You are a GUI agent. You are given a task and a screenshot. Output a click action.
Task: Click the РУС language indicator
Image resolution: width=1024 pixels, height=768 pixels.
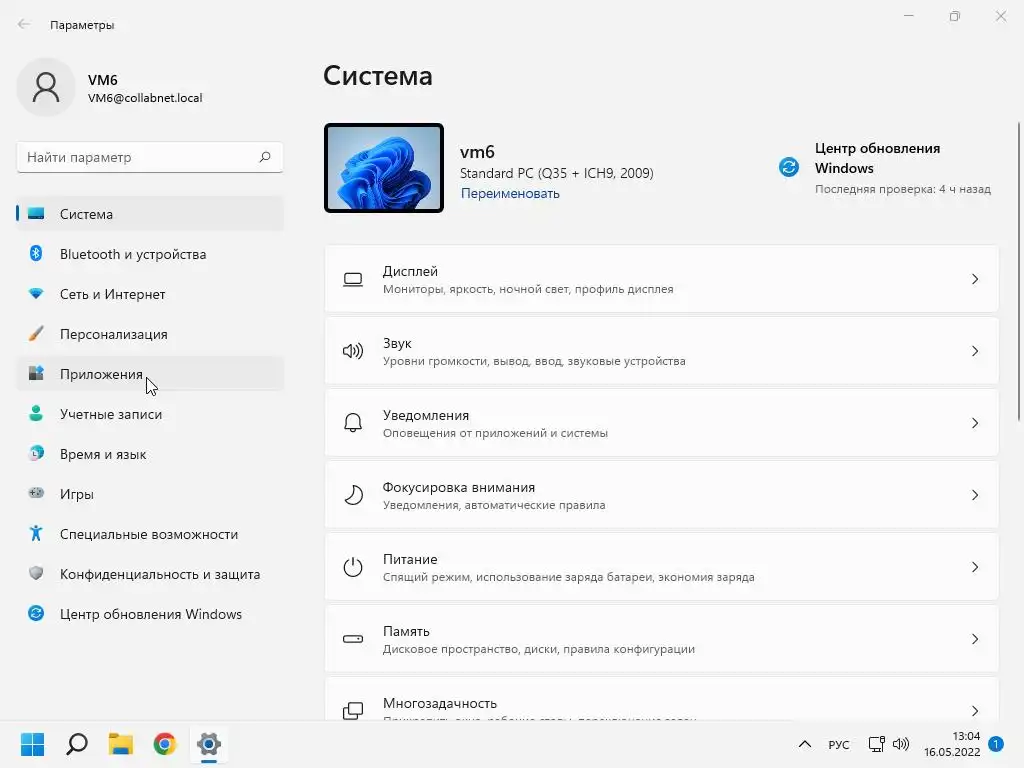pos(839,744)
